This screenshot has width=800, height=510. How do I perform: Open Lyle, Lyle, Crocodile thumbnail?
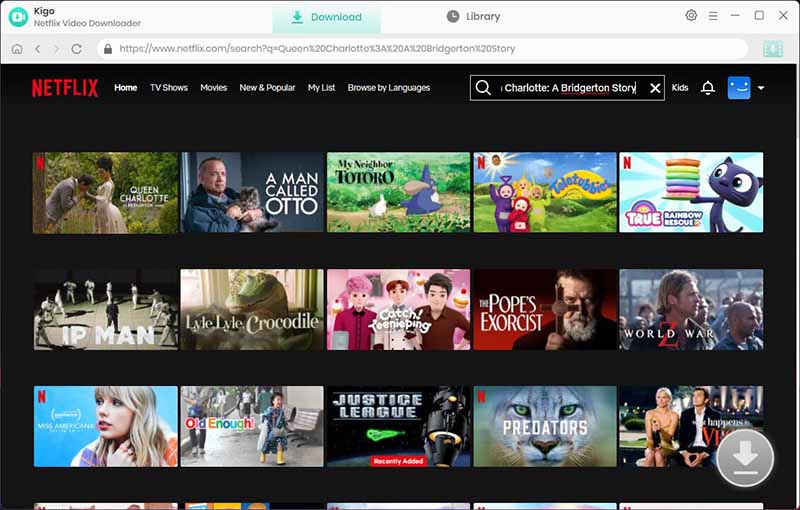click(252, 310)
